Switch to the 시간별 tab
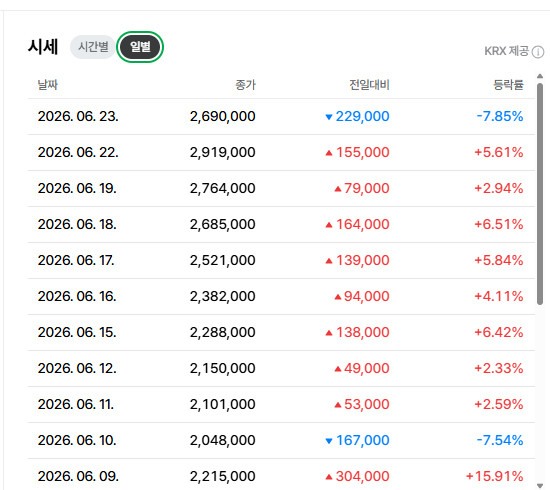This screenshot has width=550, height=490. tap(93, 47)
